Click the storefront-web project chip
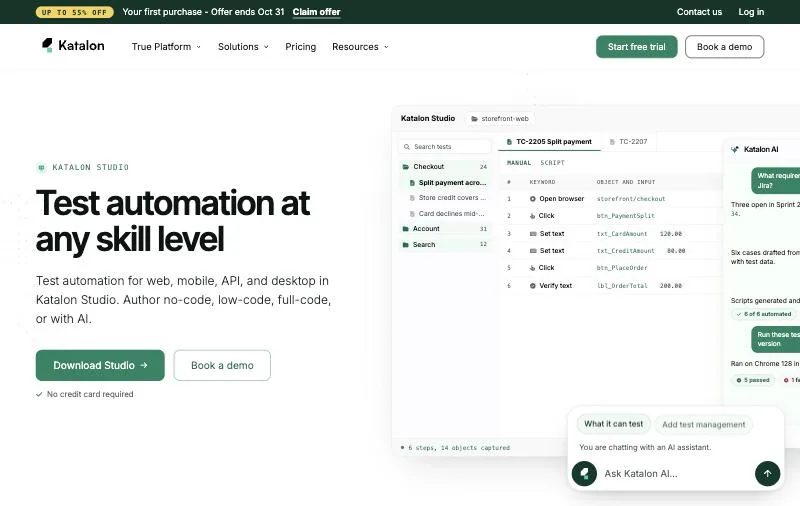Screen dimensions: 800x506 [499, 119]
